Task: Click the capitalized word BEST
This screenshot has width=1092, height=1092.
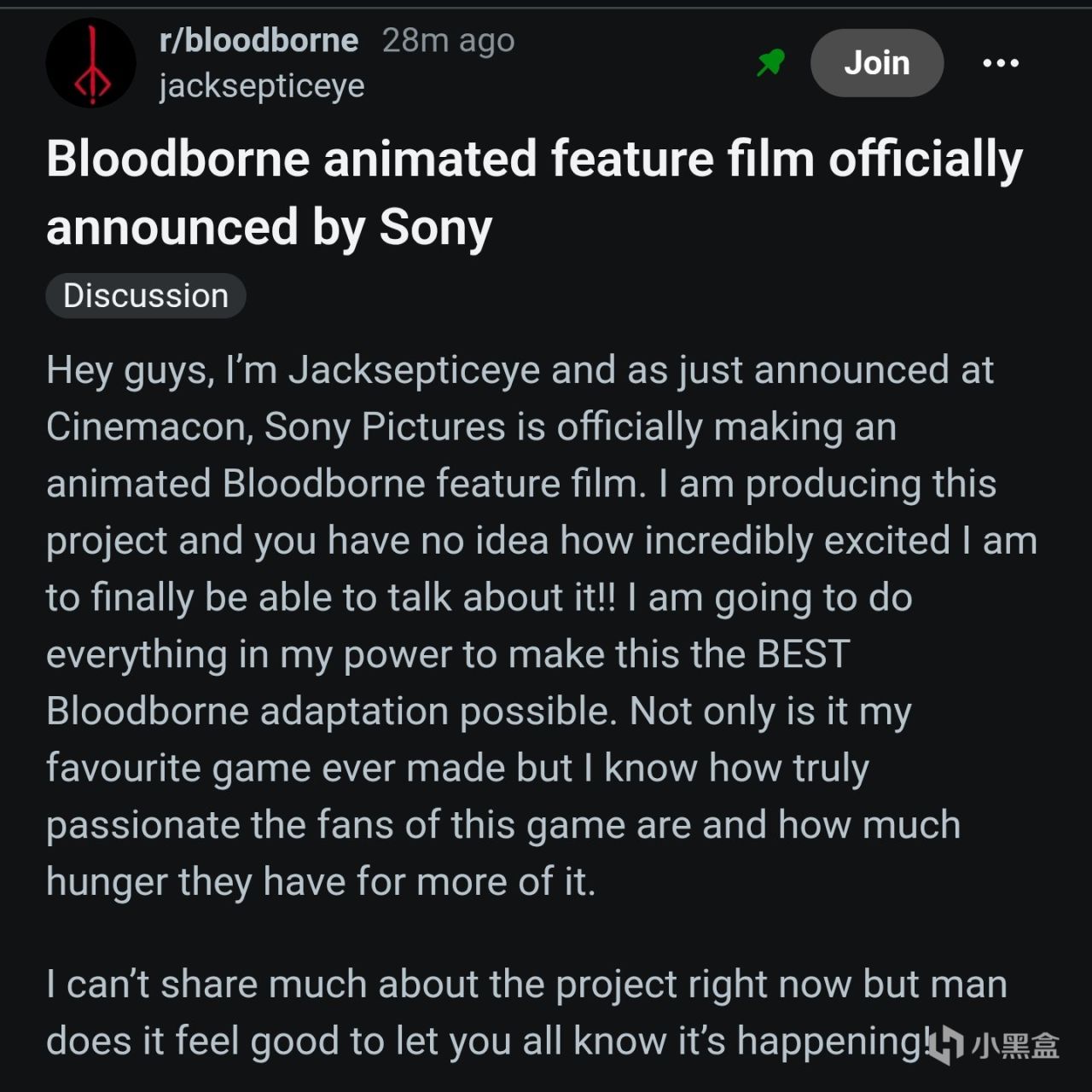Action: point(803,654)
